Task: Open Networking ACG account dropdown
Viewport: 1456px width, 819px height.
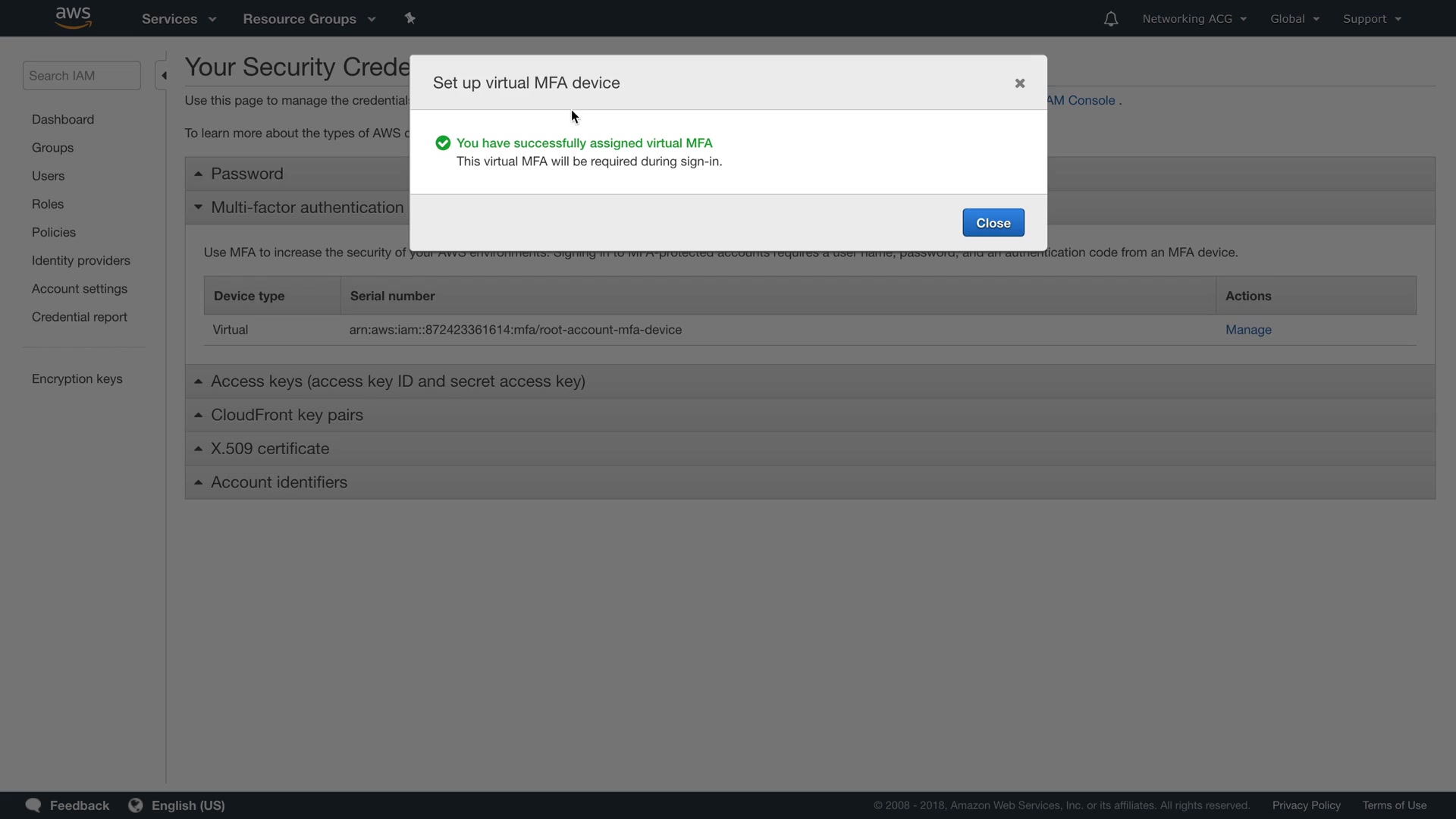Action: tap(1194, 19)
